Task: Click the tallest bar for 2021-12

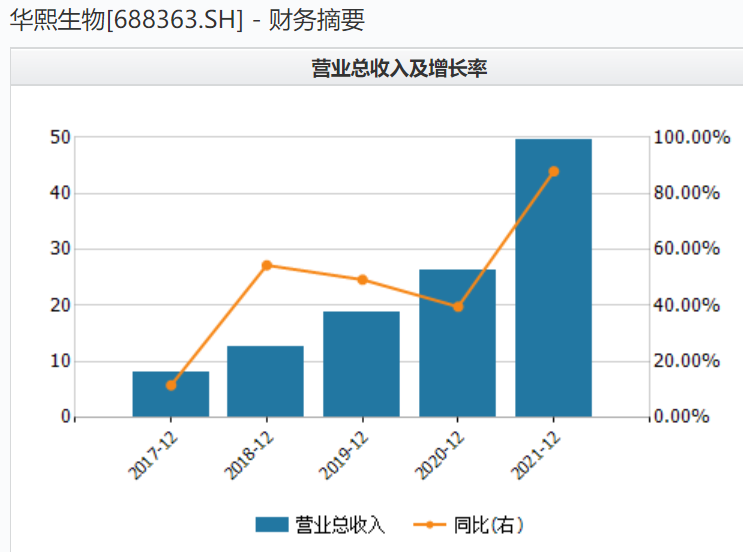Action: pyautogui.click(x=553, y=278)
